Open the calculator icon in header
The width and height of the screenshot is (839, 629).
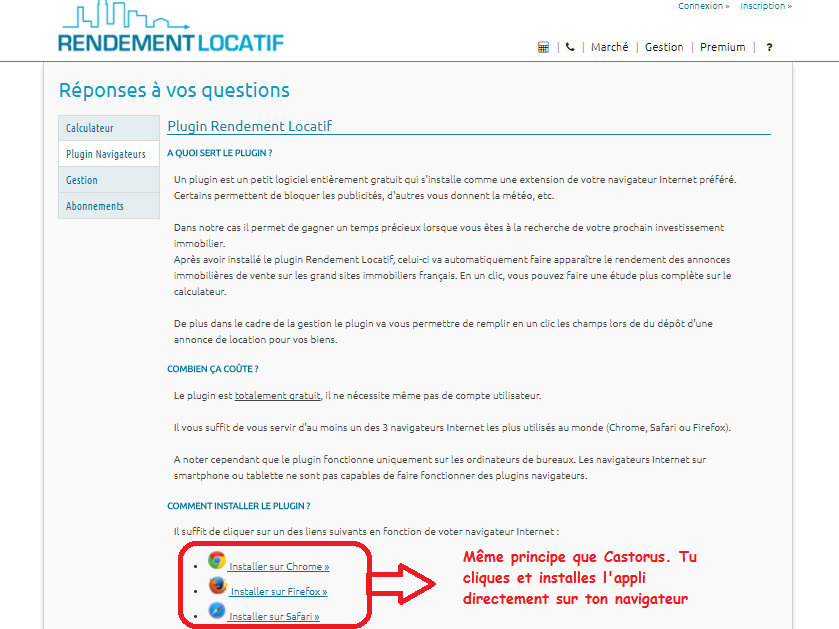tap(543, 47)
